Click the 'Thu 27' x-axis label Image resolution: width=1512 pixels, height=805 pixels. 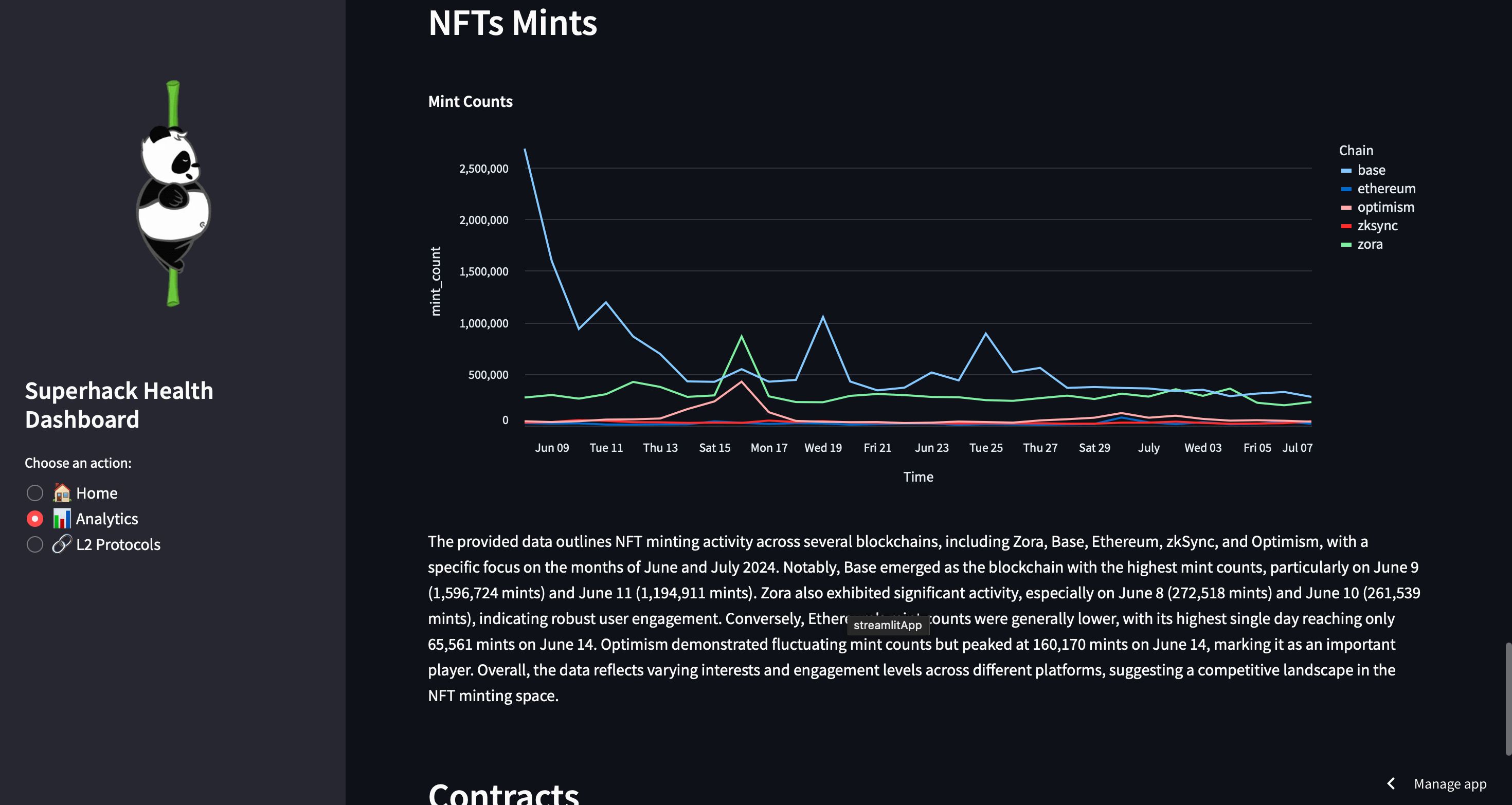[1040, 448]
